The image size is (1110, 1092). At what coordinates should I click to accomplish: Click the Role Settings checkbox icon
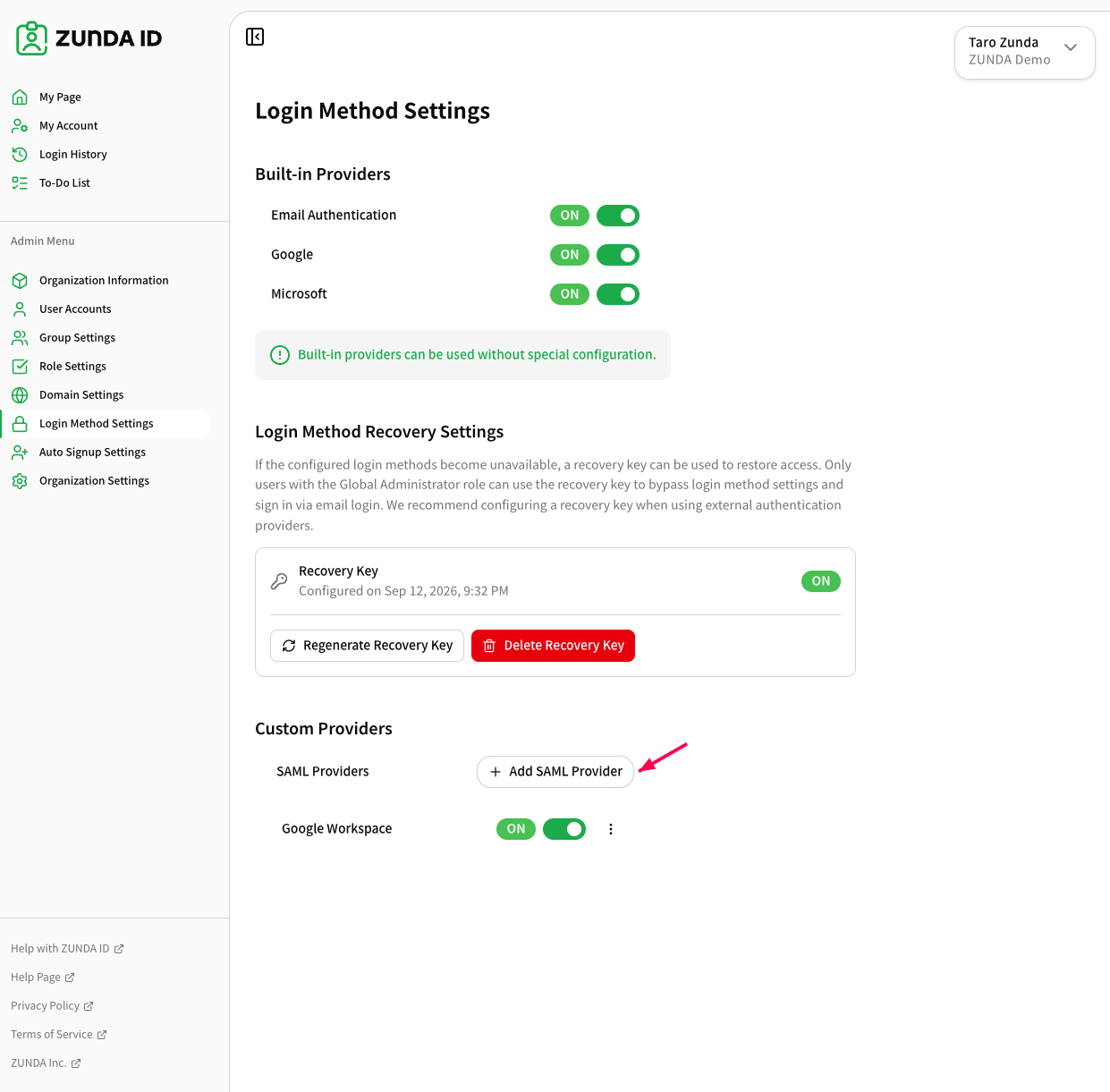[x=20, y=367]
